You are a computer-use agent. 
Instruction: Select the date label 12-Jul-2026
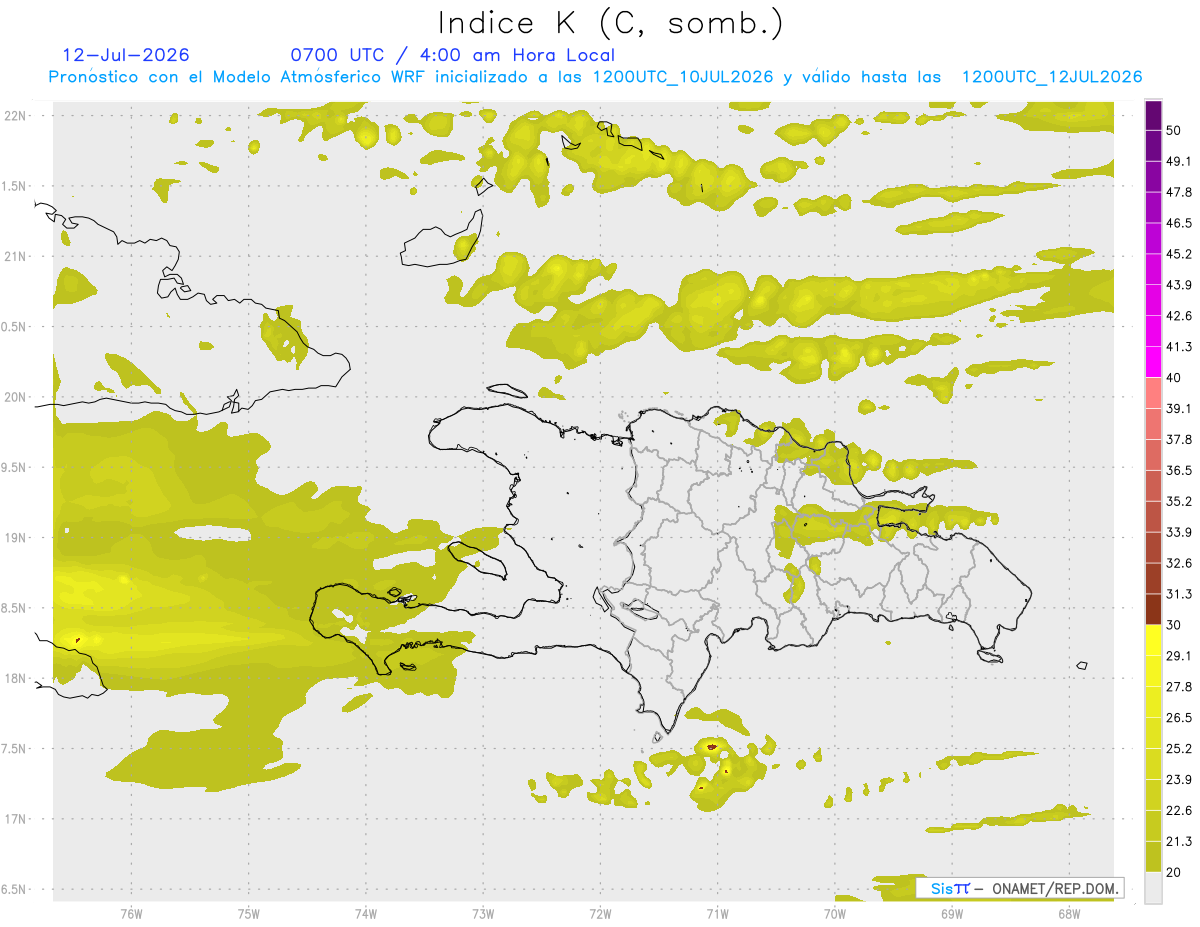point(126,55)
